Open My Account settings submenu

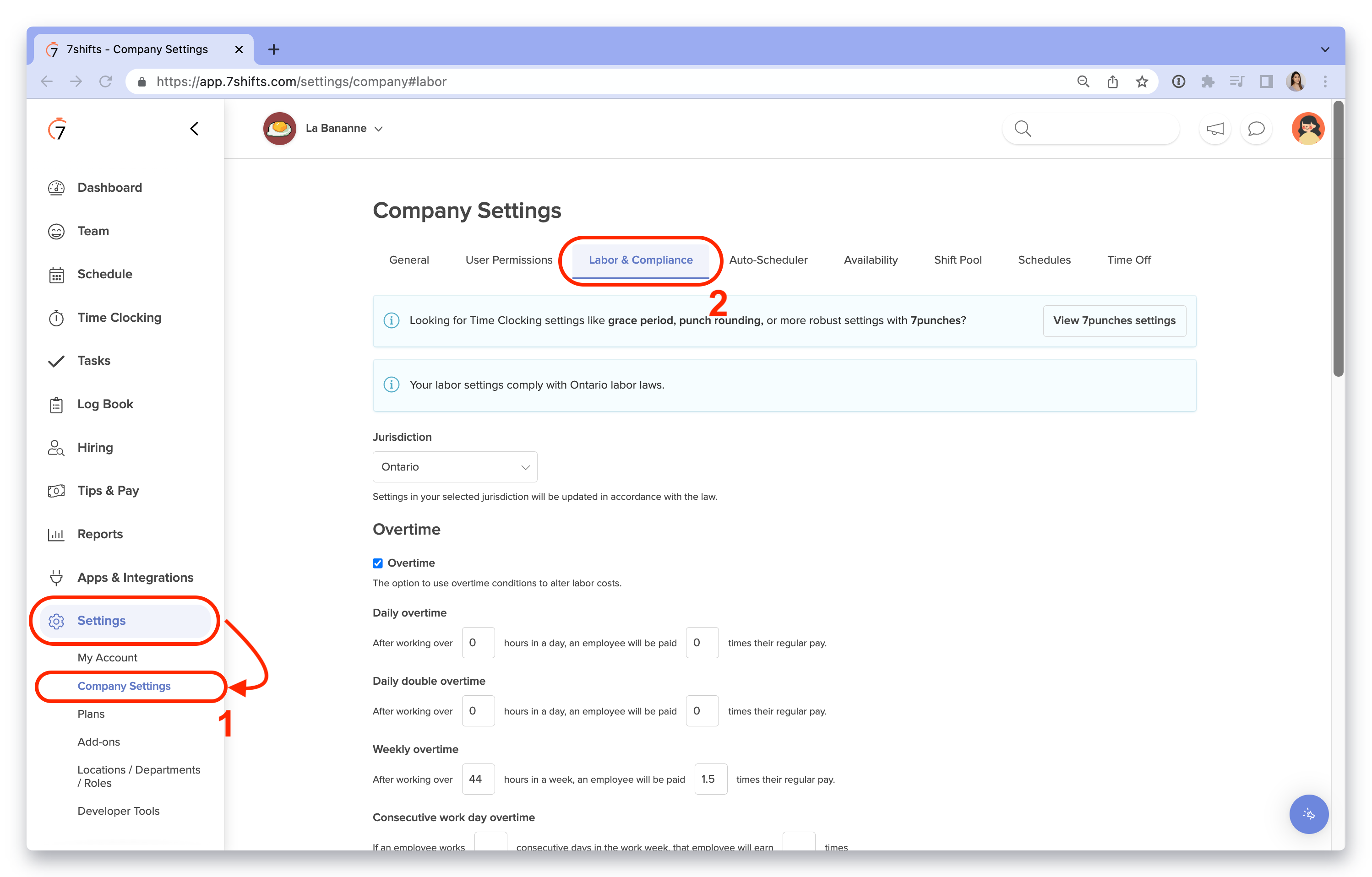[107, 657]
